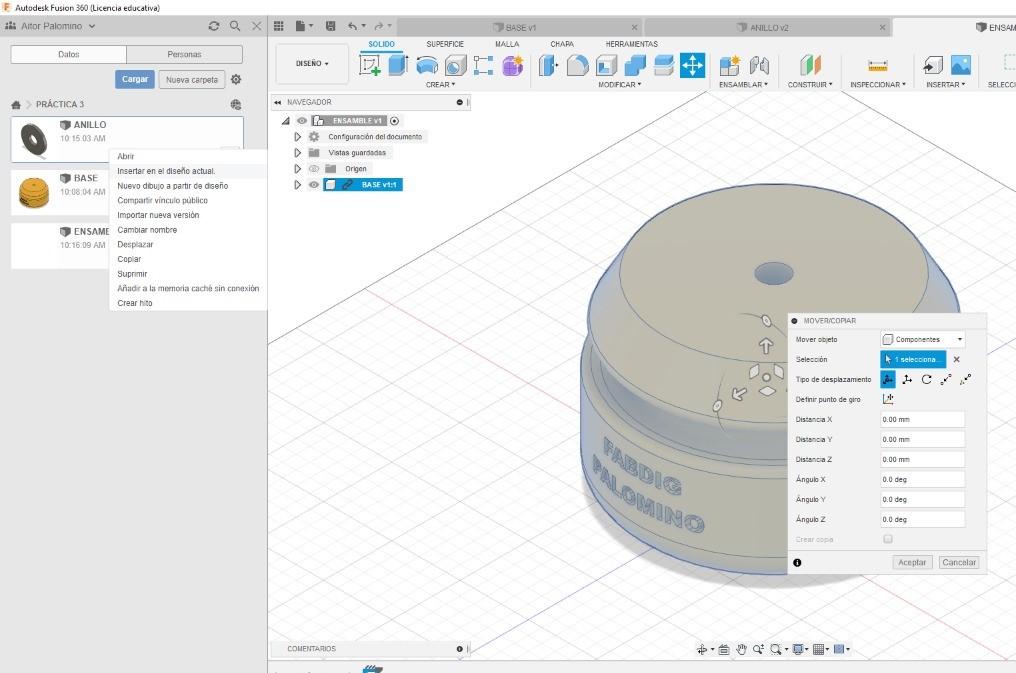Open the Personas tab in data panel
The image size is (1016, 673).
pos(184,54)
